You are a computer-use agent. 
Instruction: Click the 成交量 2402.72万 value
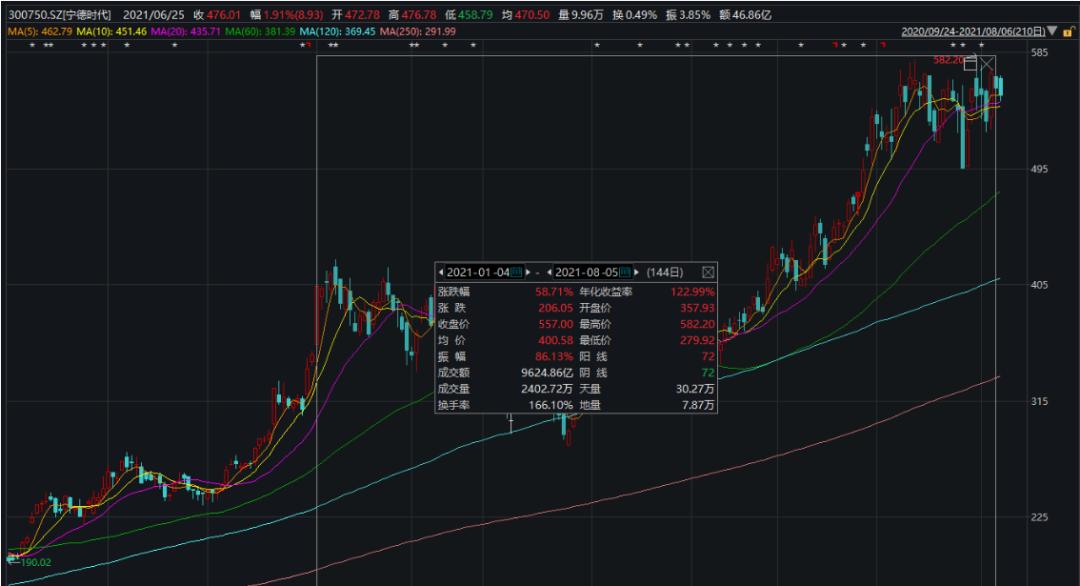[547, 388]
